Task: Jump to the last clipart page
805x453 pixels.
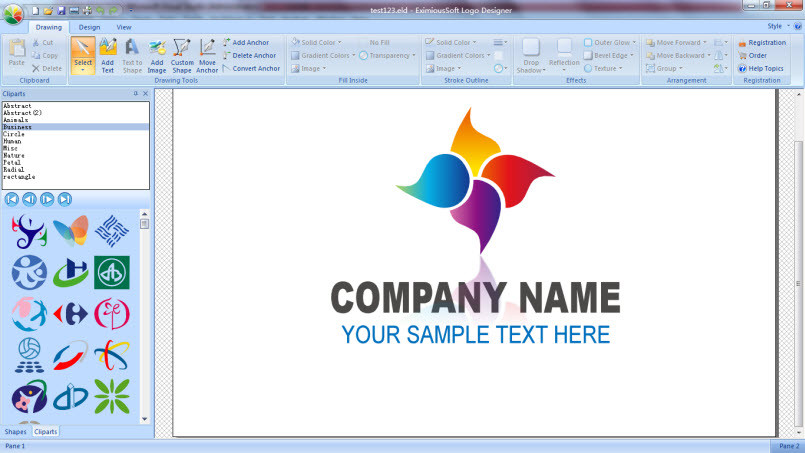Action: click(65, 199)
